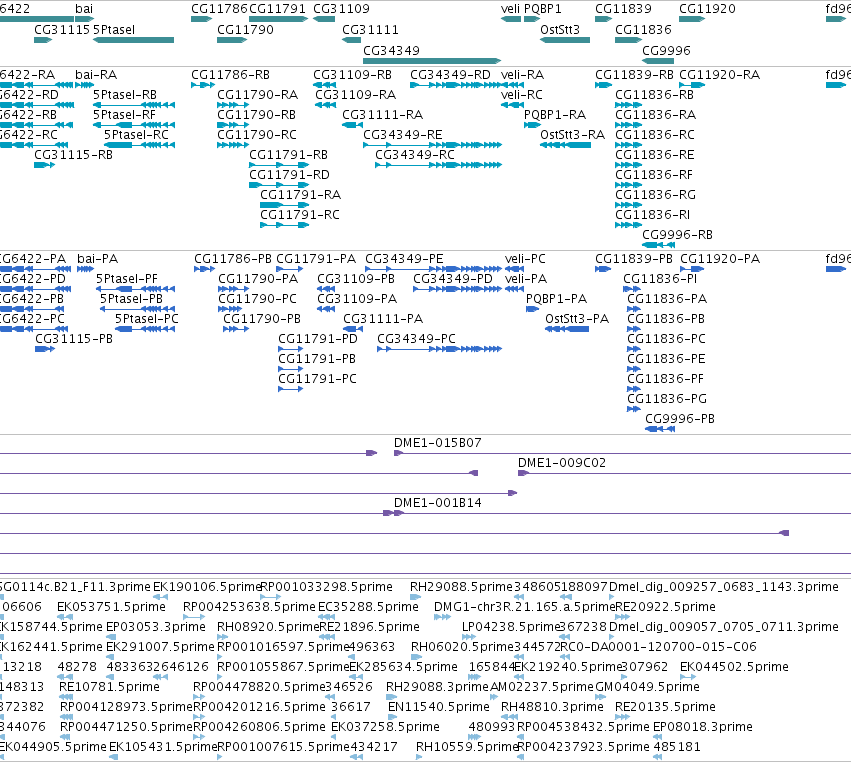
Task: Click transcript label "CG31115-RB"
Action: click(x=73, y=155)
